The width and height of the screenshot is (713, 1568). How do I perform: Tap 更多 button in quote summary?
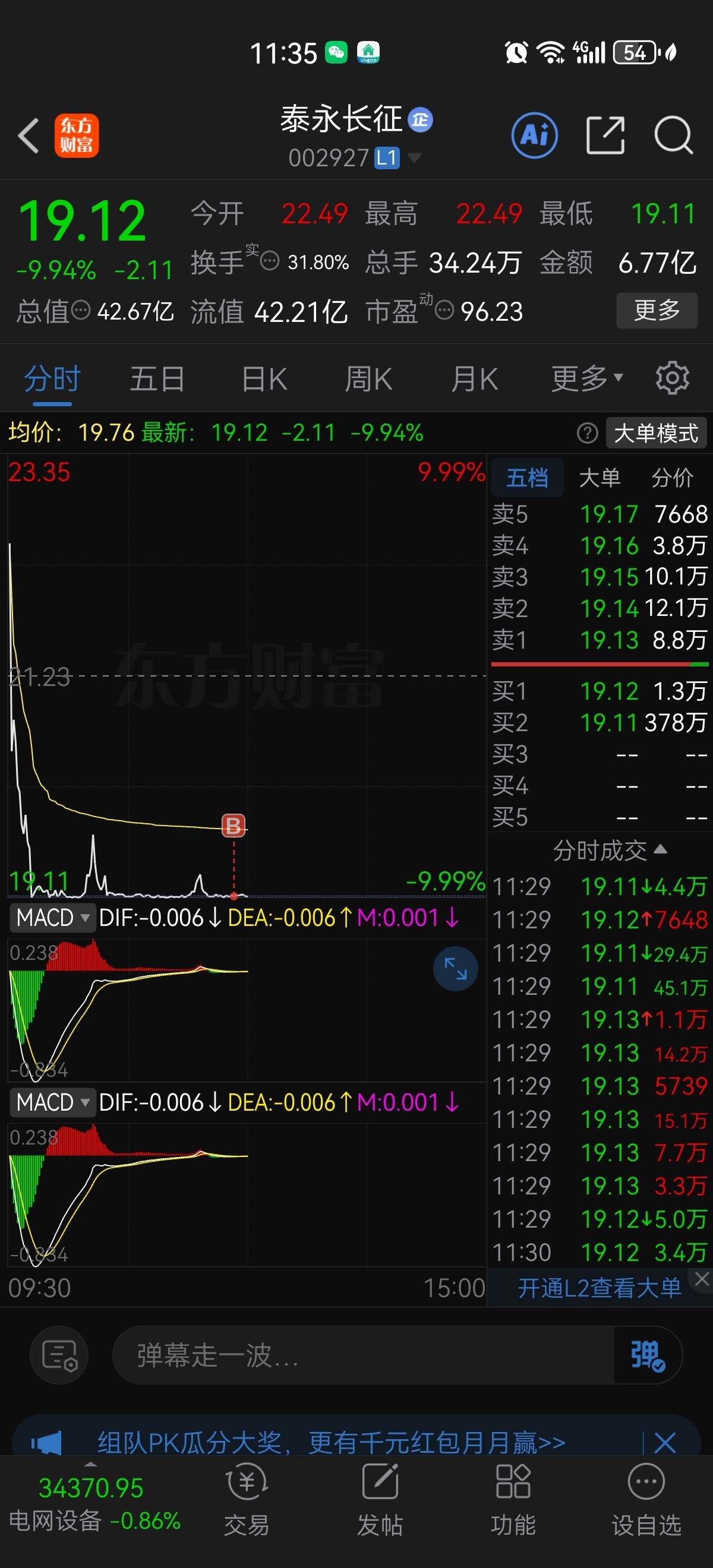click(x=657, y=311)
